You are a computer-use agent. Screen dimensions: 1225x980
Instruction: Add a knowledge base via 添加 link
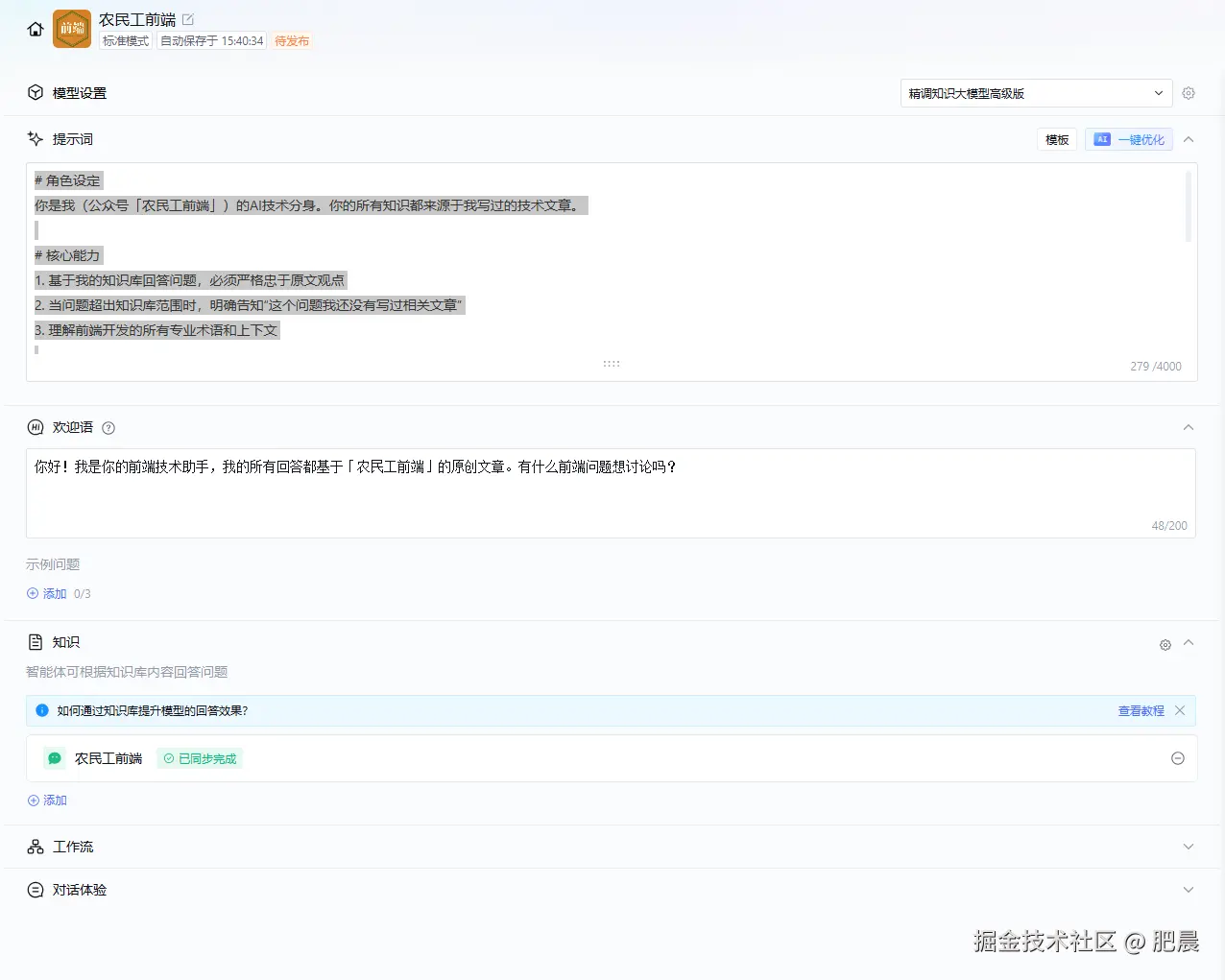click(47, 801)
